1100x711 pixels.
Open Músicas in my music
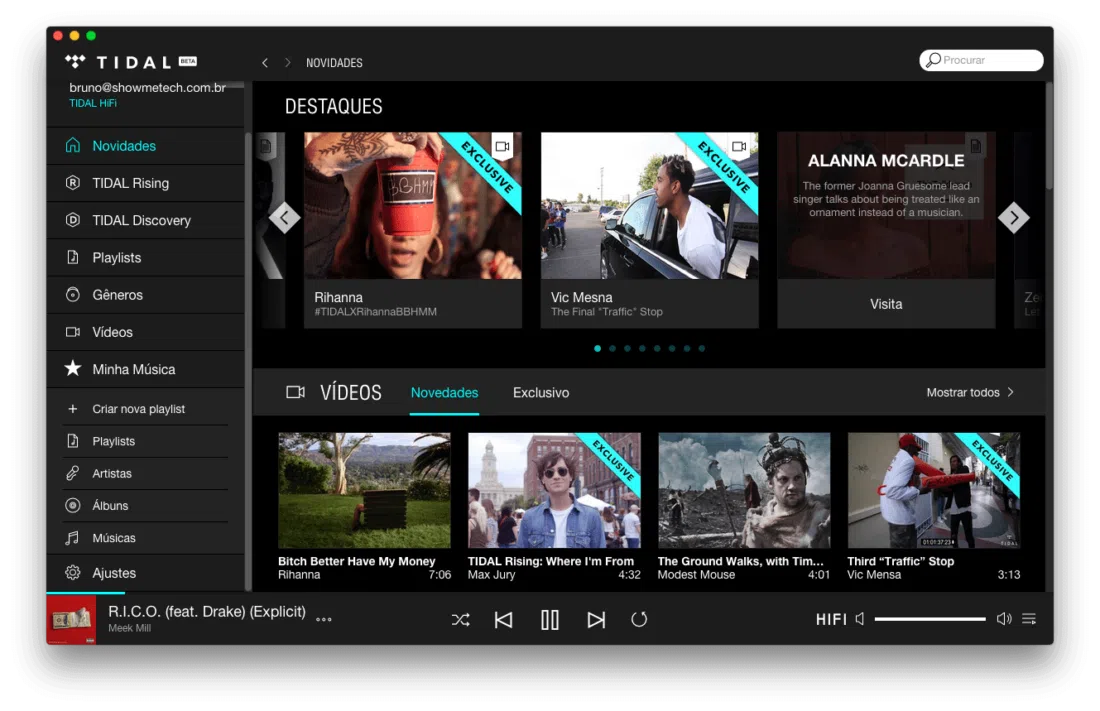point(145,538)
